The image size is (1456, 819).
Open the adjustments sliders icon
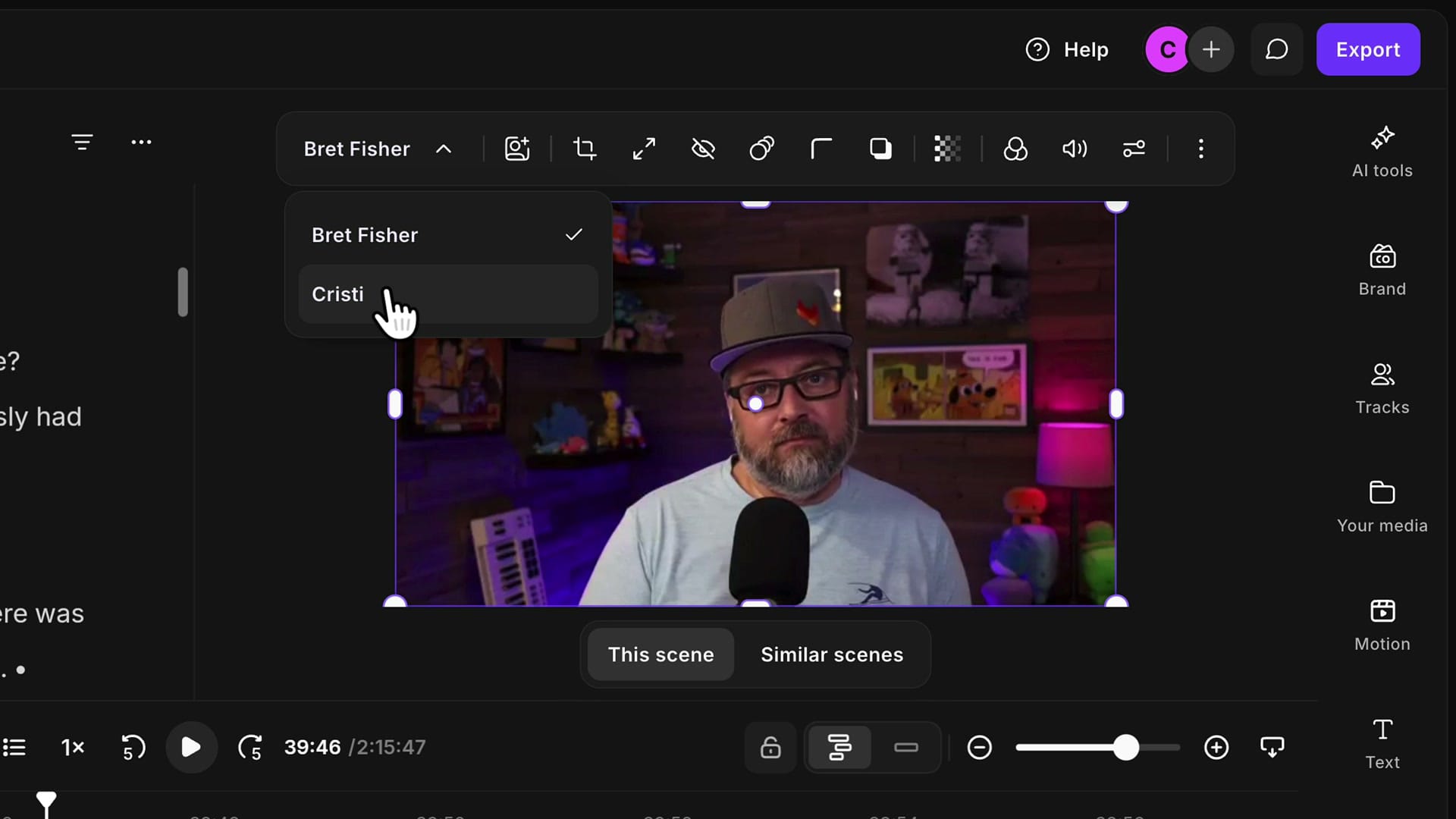coord(1134,149)
